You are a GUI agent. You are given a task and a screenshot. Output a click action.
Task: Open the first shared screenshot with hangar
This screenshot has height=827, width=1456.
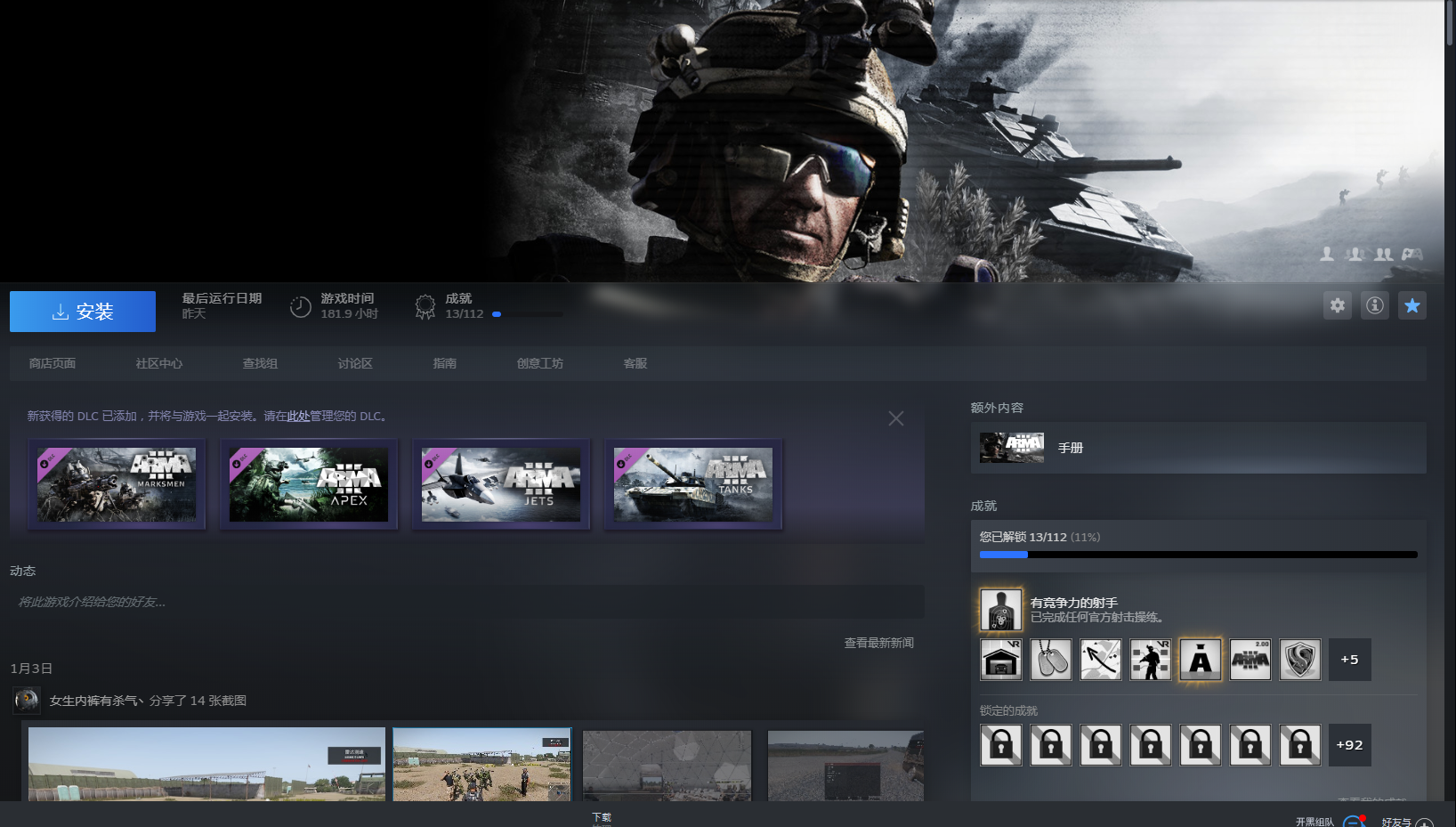click(x=206, y=764)
